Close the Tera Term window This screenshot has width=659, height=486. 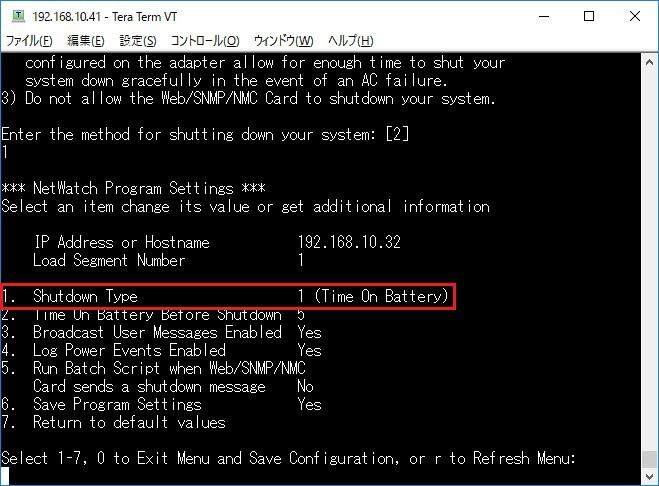(635, 16)
